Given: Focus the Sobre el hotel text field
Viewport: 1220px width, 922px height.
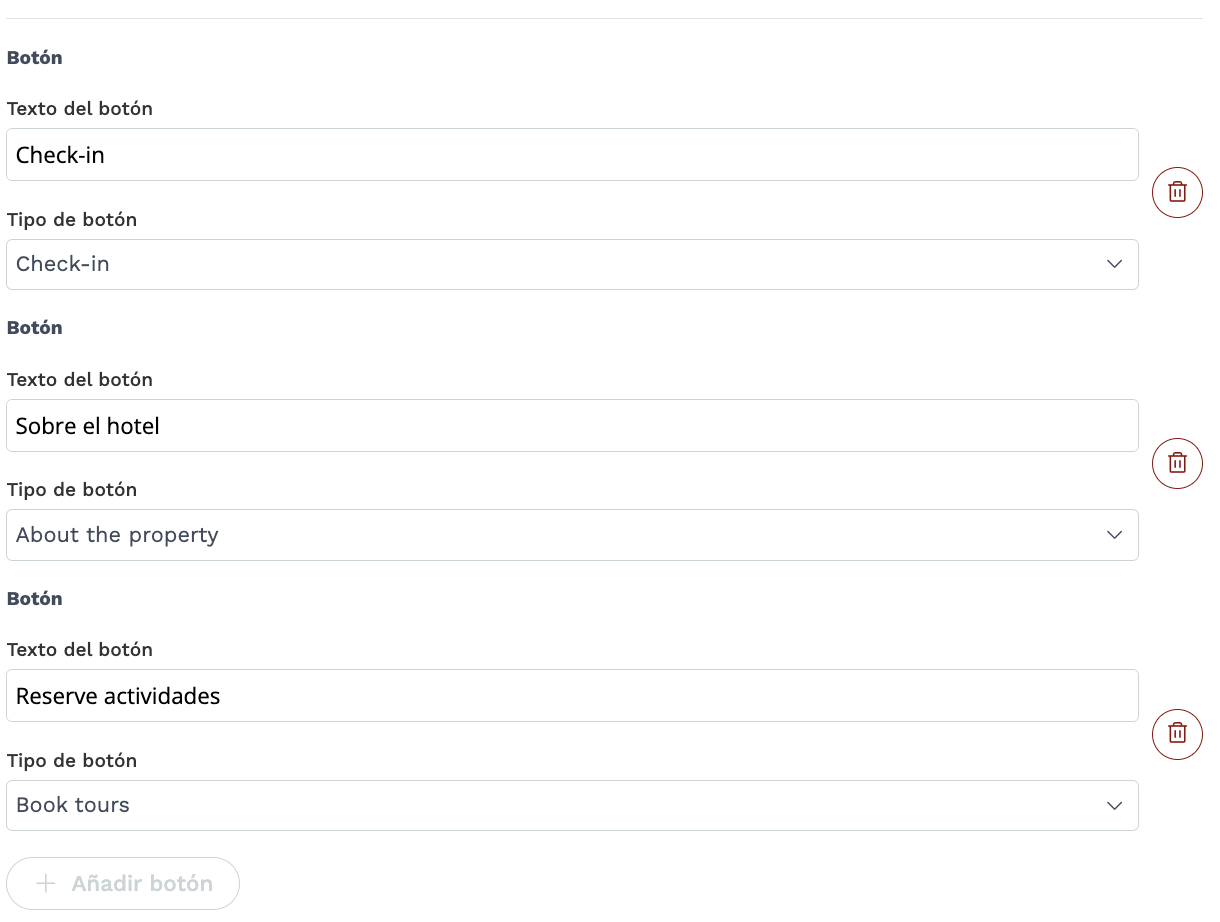Looking at the screenshot, I should coord(572,425).
